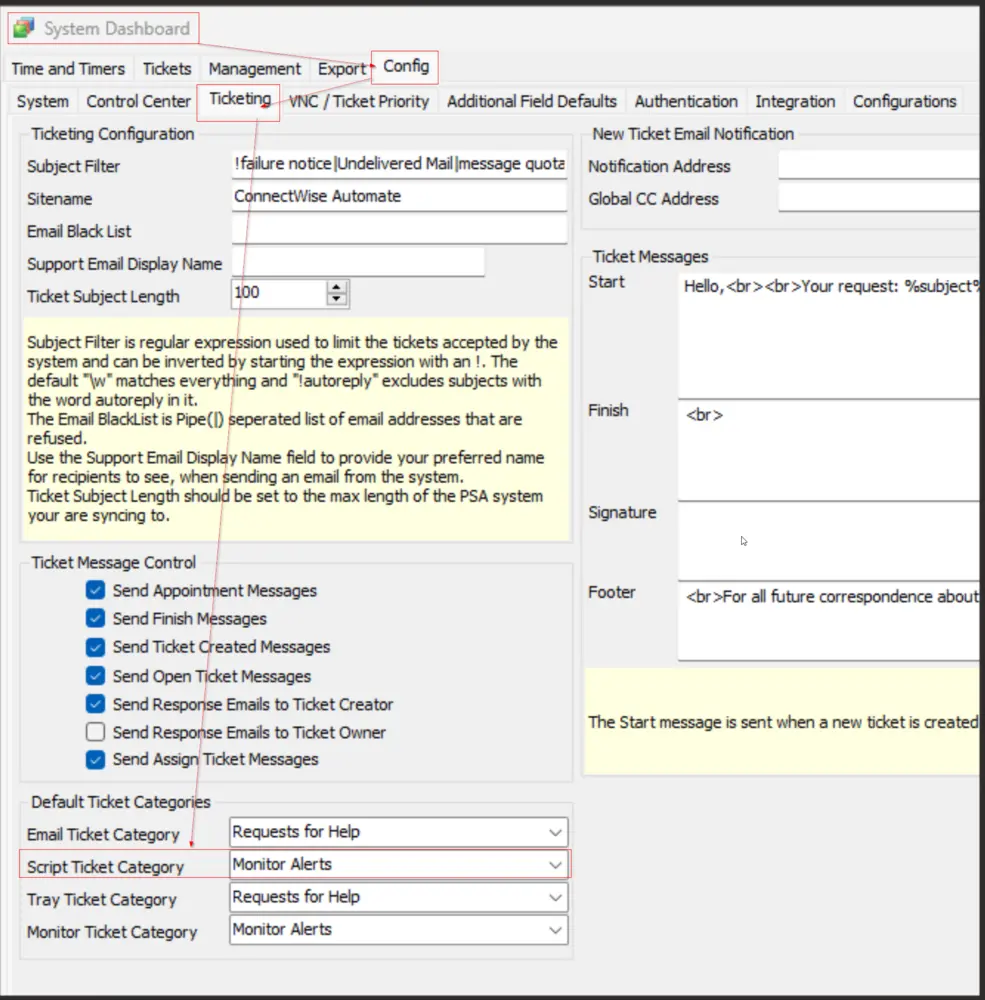Click inside the Start message box
The width and height of the screenshot is (985, 1000).
(828, 335)
